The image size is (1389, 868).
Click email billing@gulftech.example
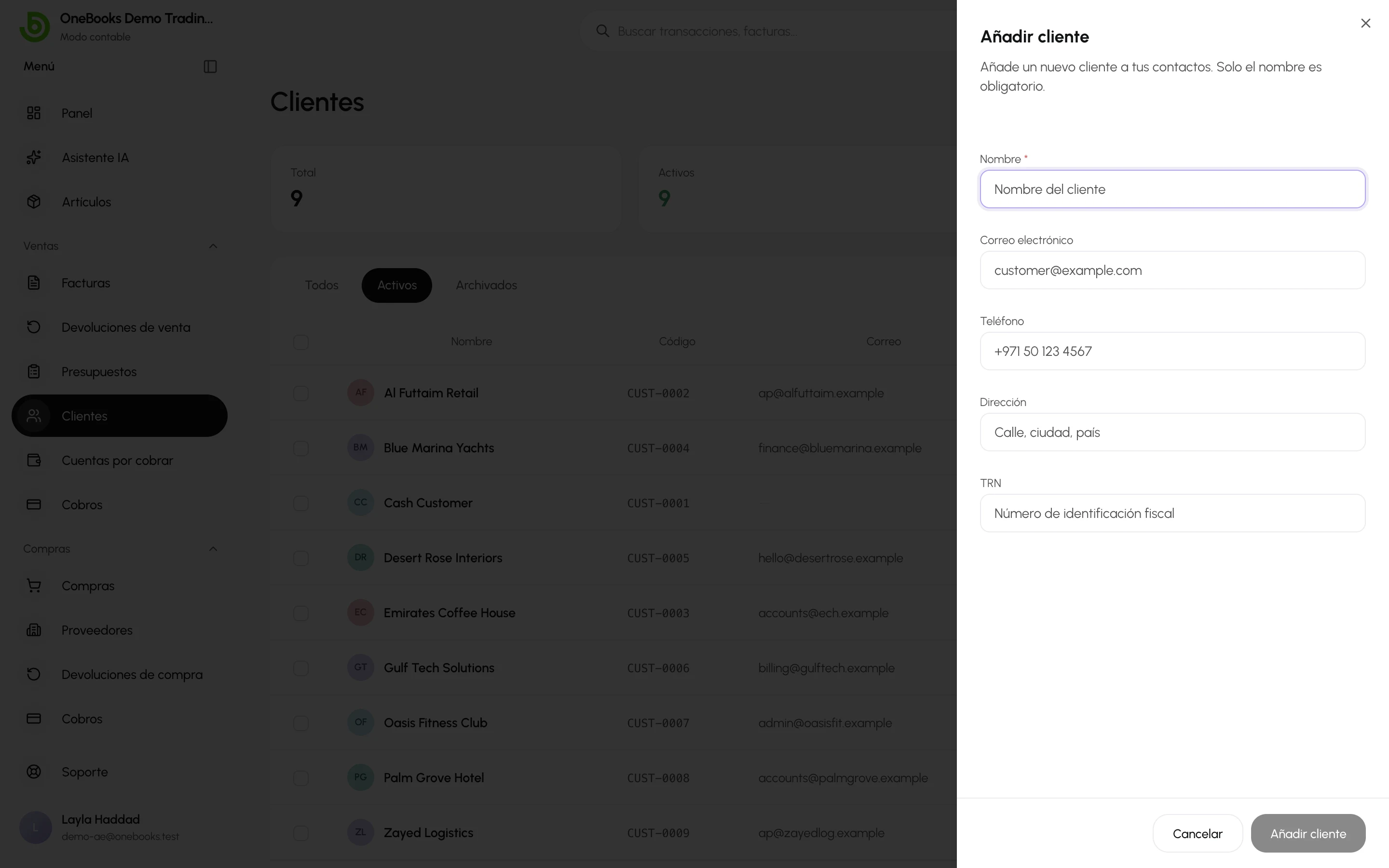tap(826, 668)
